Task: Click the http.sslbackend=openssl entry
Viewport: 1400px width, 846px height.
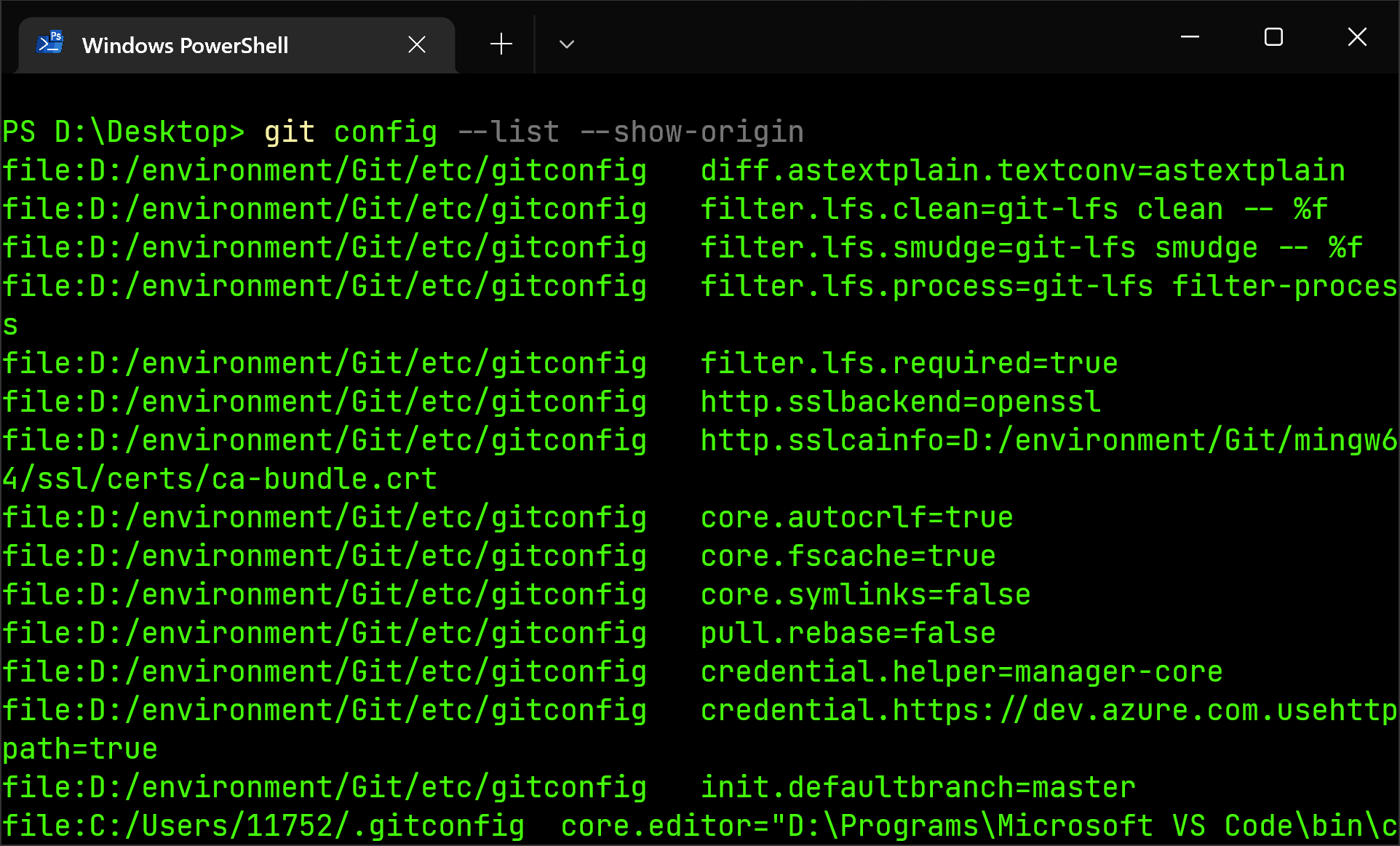Action: click(x=900, y=402)
